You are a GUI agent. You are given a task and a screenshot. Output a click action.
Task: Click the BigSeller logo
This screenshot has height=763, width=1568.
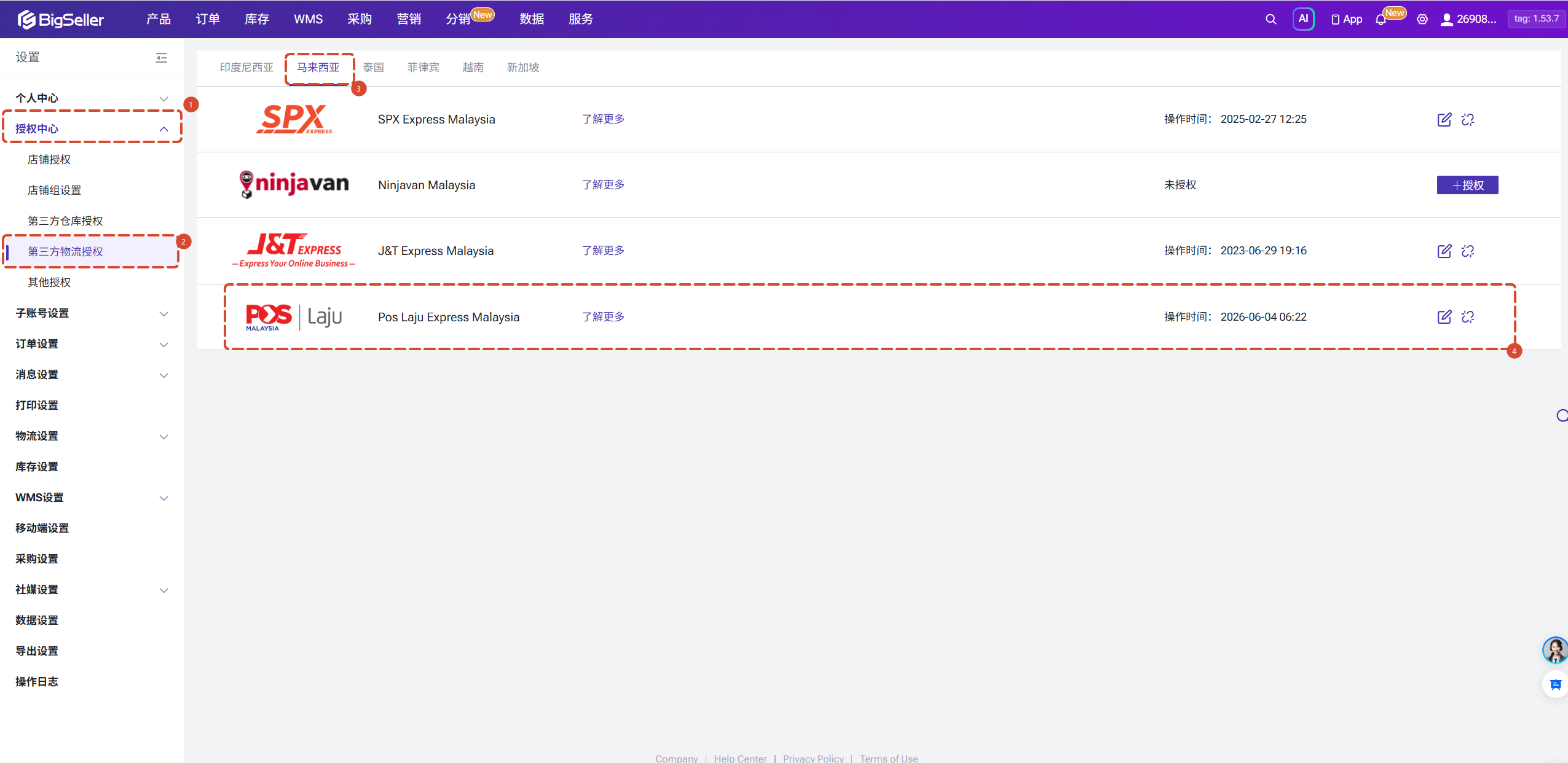pos(60,19)
